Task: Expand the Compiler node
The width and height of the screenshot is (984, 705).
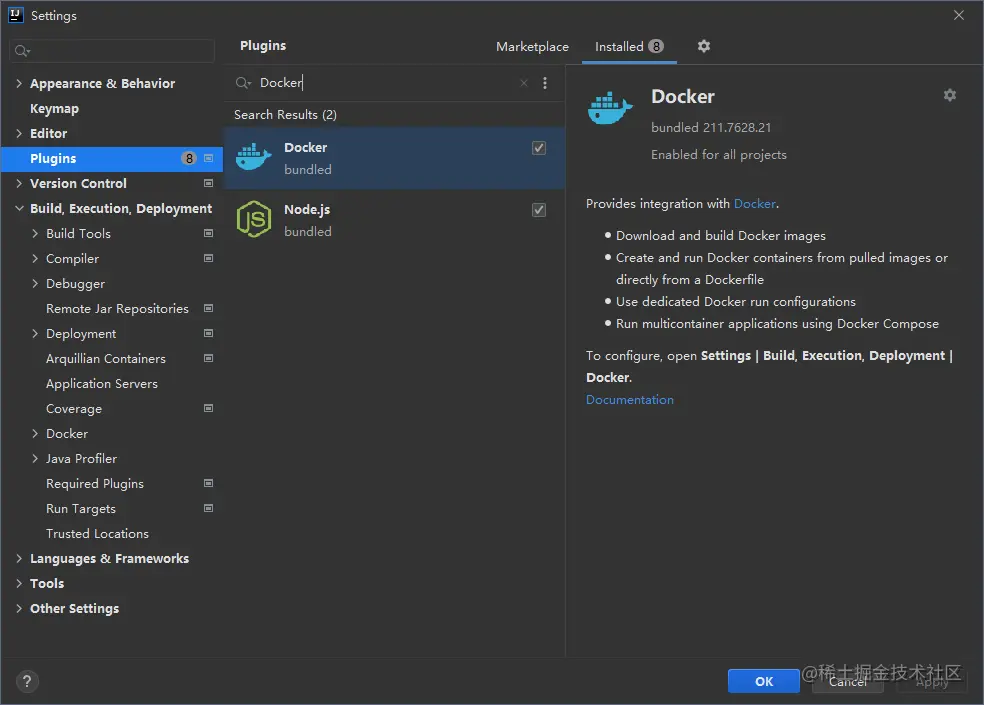Action: coord(35,258)
